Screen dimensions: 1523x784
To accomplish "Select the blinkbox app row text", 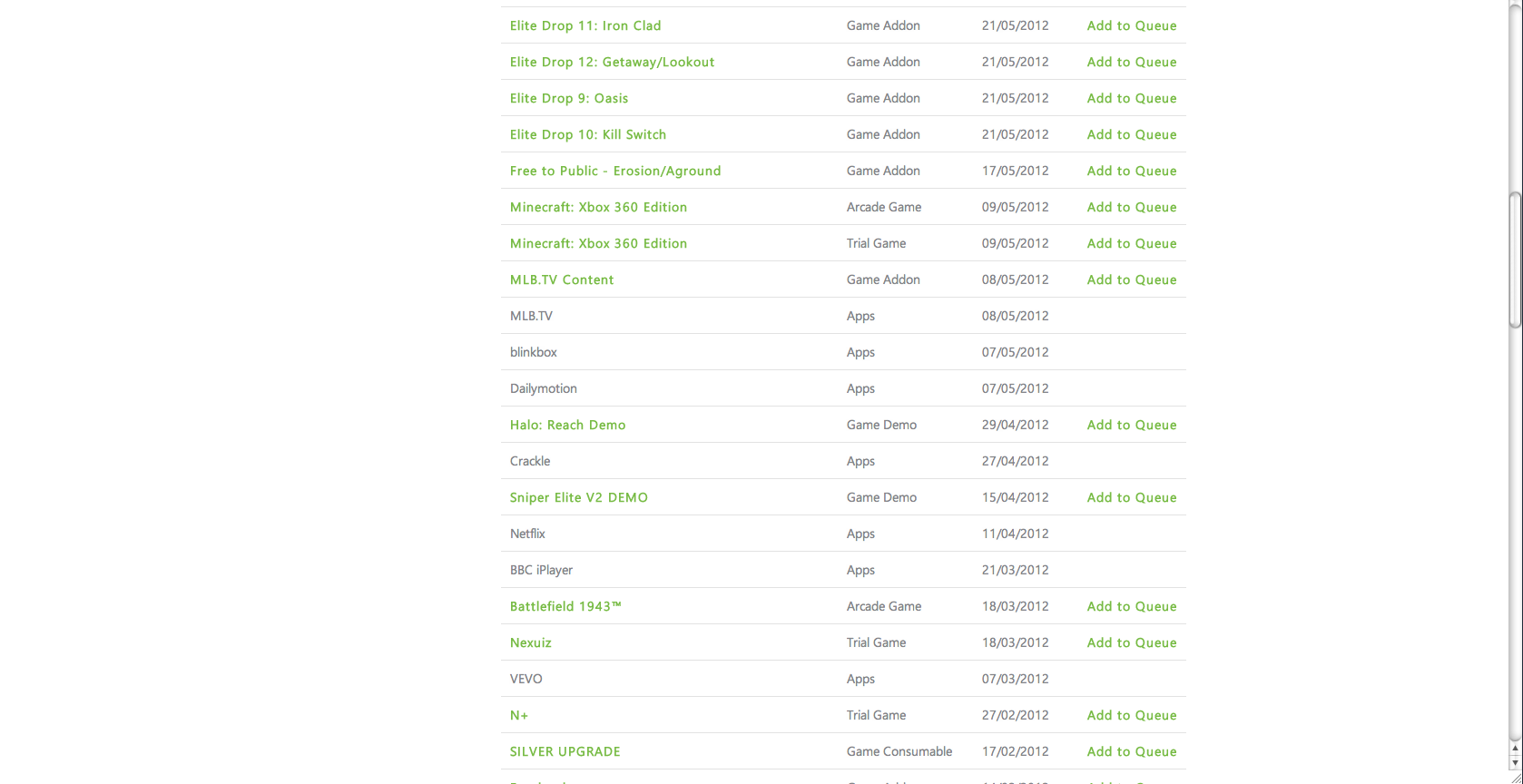I will pyautogui.click(x=534, y=352).
